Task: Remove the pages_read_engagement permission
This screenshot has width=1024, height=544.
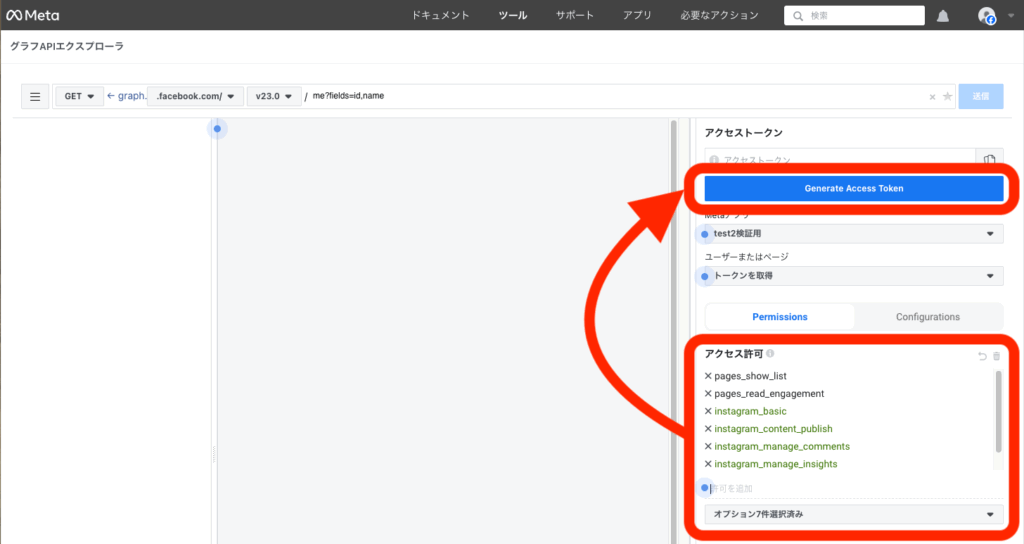Action: pyautogui.click(x=708, y=394)
